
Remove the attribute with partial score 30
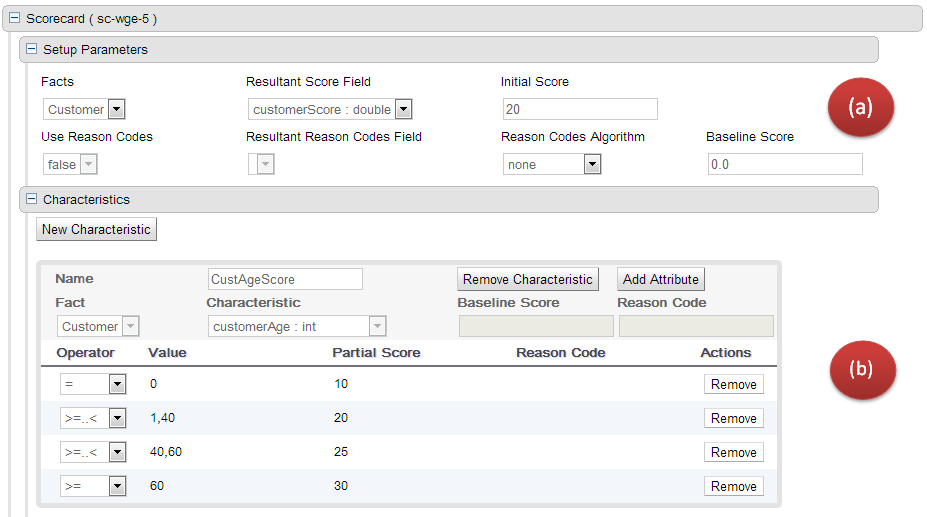click(x=733, y=487)
